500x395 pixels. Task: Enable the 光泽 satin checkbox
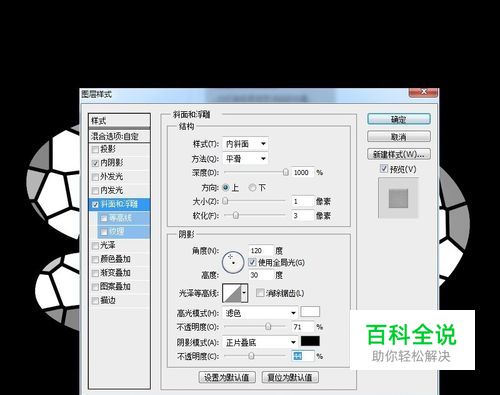[x=95, y=246]
